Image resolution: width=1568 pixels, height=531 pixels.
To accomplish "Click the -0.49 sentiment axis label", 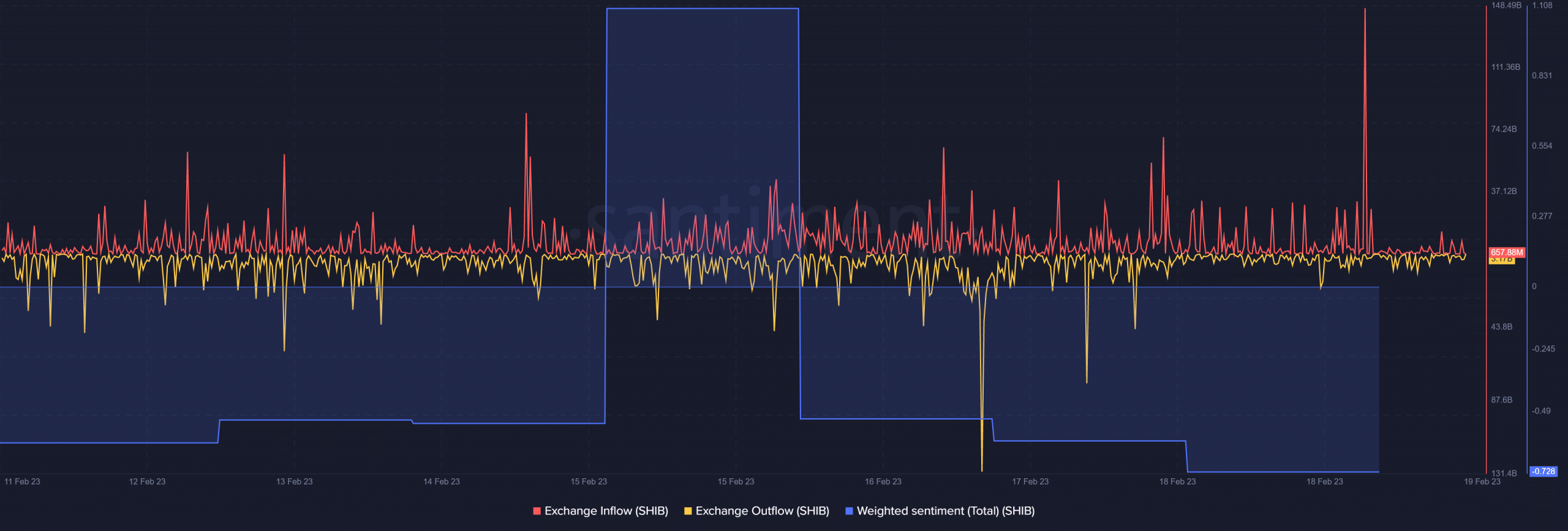I will pyautogui.click(x=1541, y=411).
